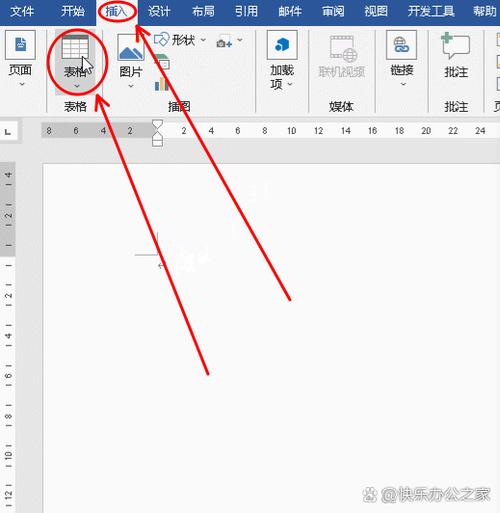Viewport: 500px width, 513px height.
Task: Open the 形状 dropdown arrow
Action: [x=203, y=40]
